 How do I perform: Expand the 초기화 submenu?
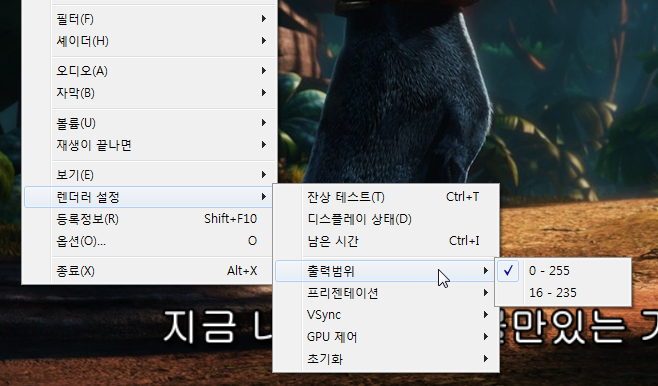[386, 359]
